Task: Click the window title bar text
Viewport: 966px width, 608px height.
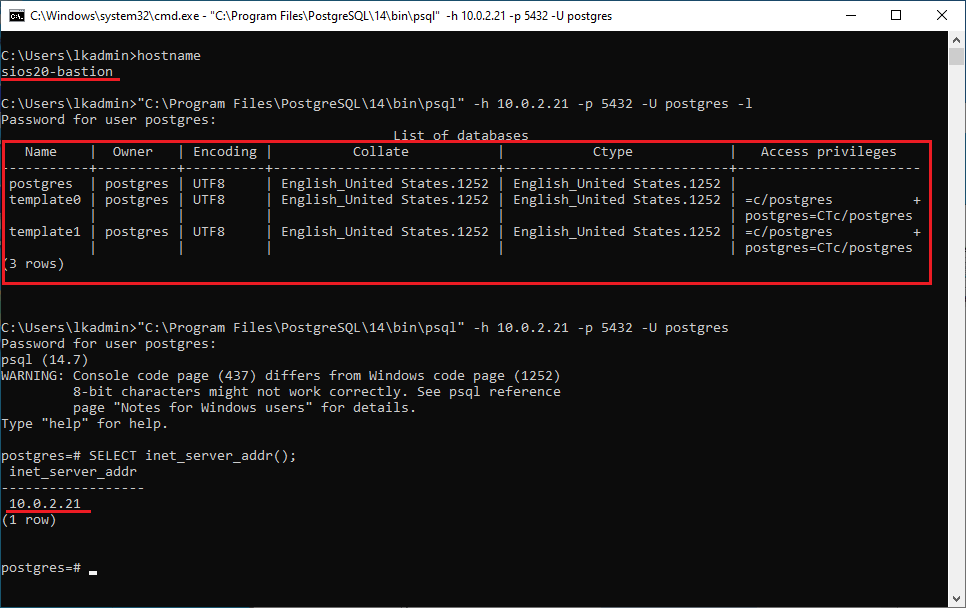Action: [x=320, y=16]
